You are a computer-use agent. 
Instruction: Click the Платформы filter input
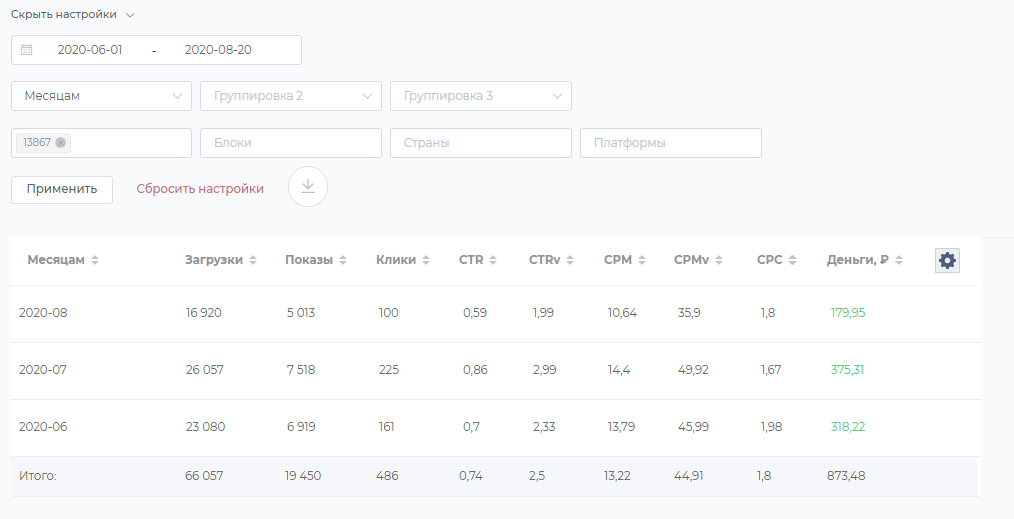coord(671,143)
